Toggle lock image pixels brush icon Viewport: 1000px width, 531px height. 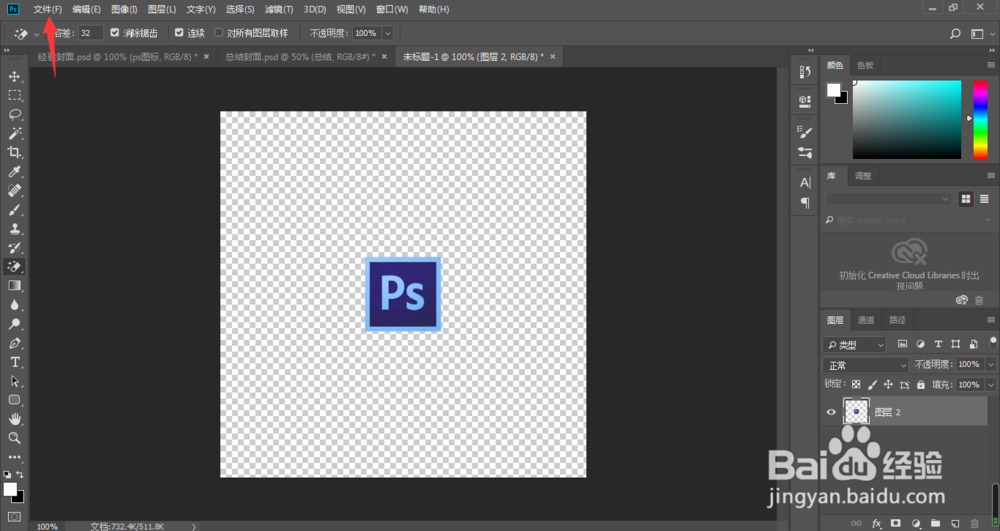click(872, 384)
